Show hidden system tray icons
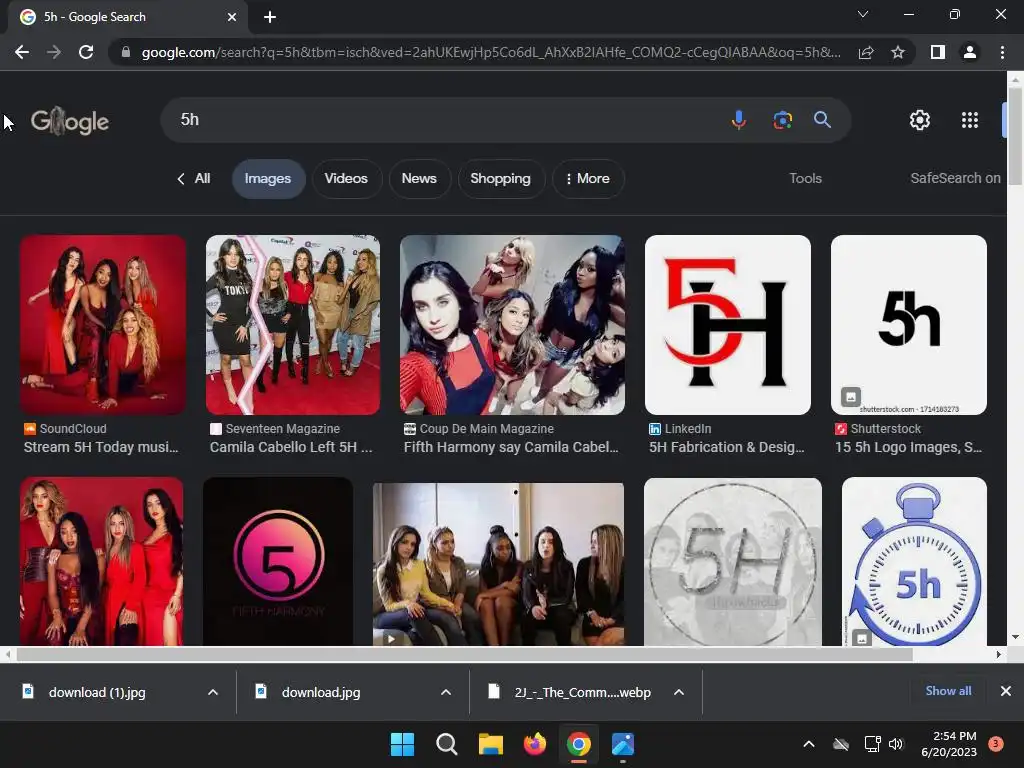1024x768 pixels. [x=808, y=744]
